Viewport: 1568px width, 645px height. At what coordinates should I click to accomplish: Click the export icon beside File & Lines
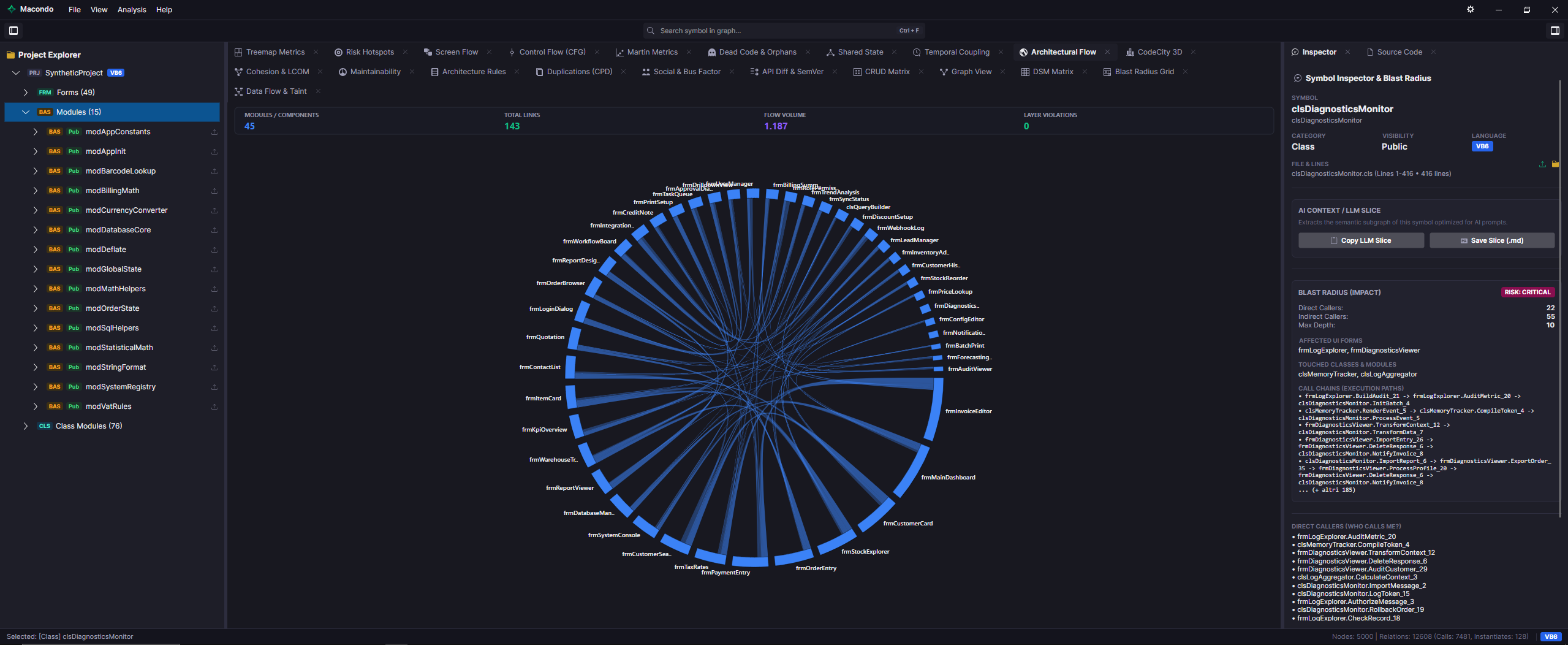[1542, 164]
